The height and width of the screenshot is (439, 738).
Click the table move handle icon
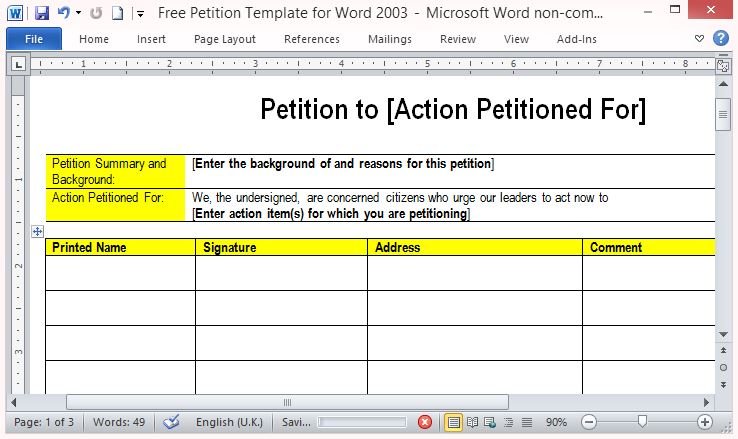tap(37, 231)
